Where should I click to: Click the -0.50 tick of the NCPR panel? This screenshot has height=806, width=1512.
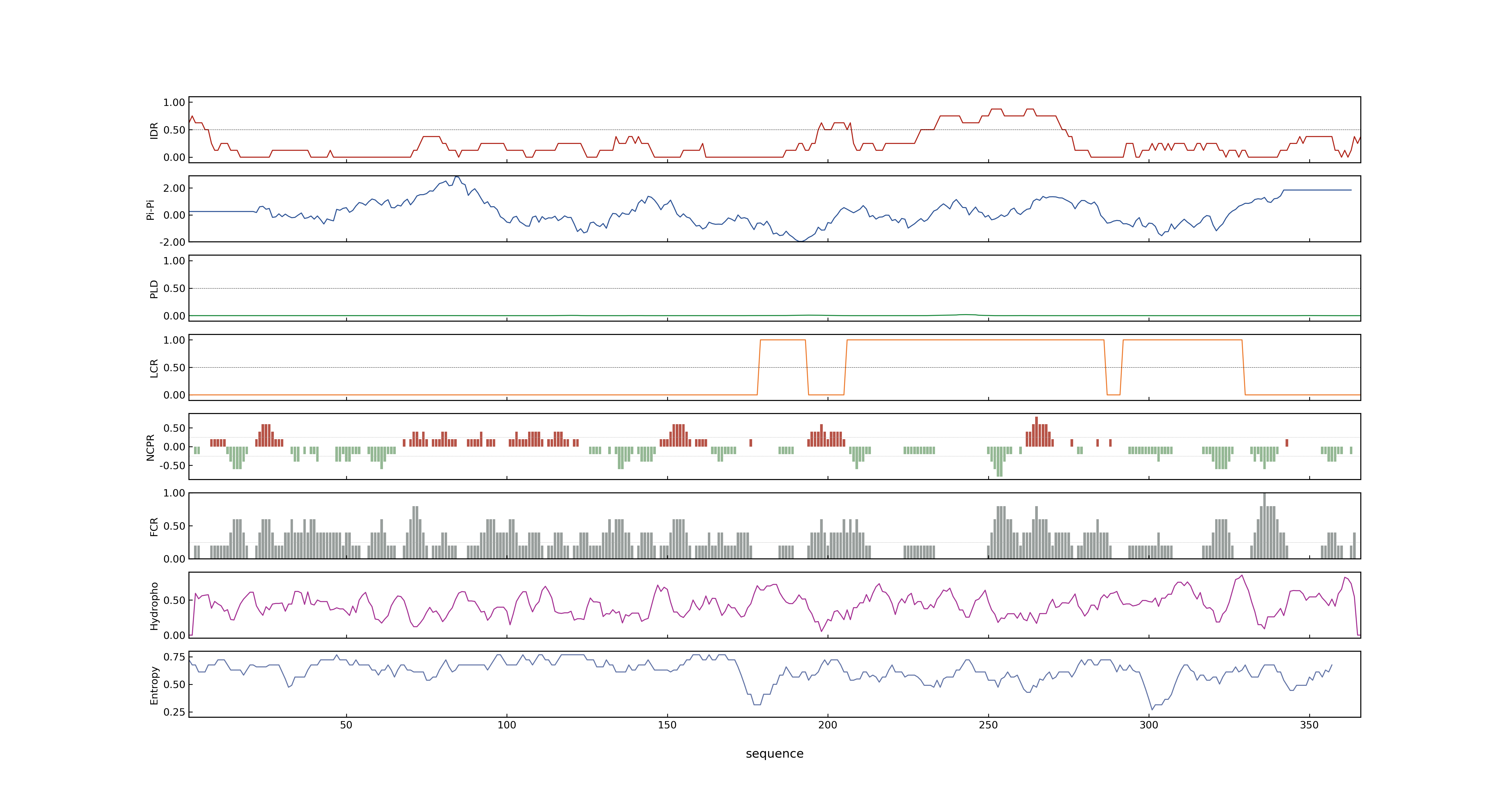(x=172, y=466)
